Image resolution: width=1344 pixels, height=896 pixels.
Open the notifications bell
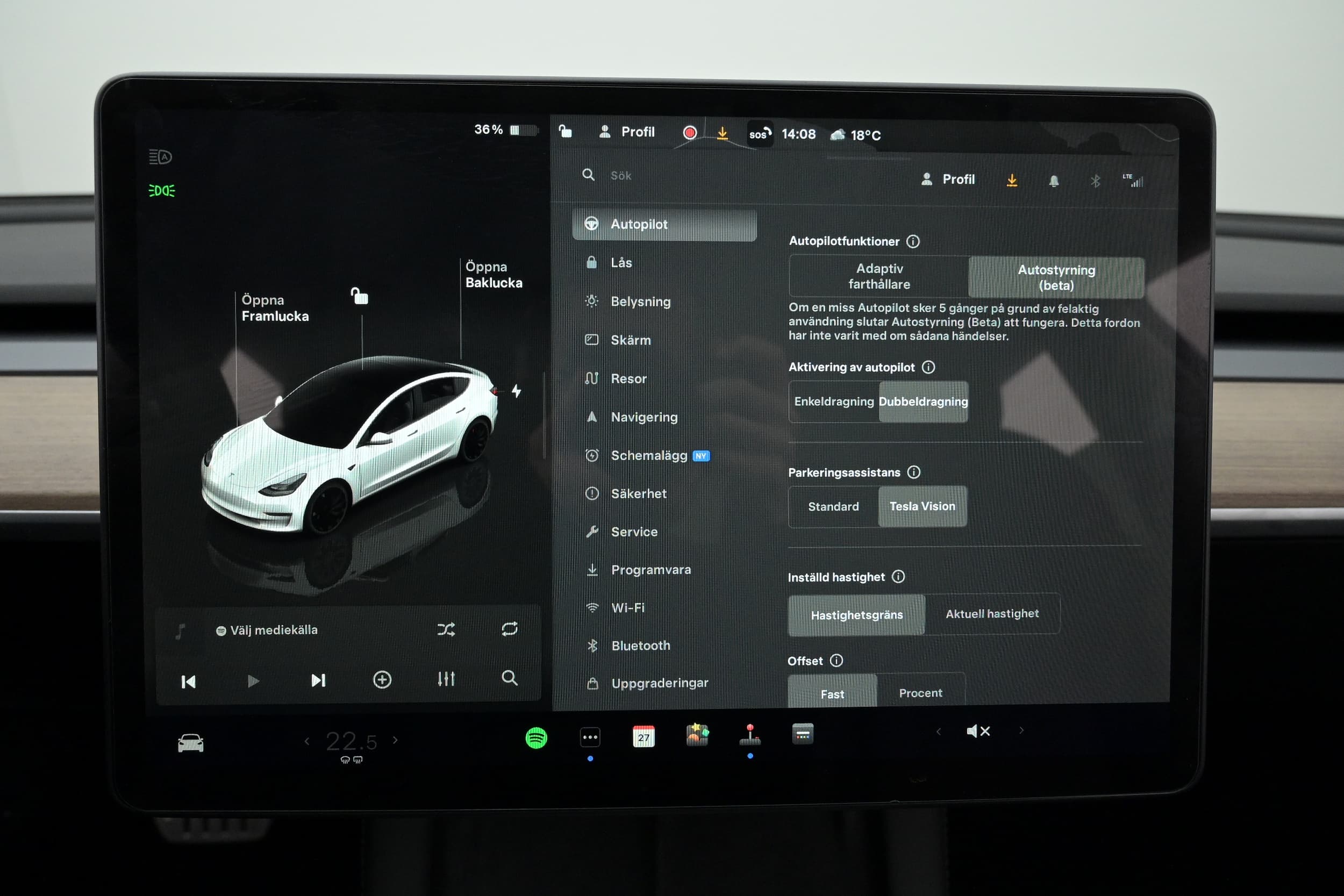pyautogui.click(x=1054, y=182)
